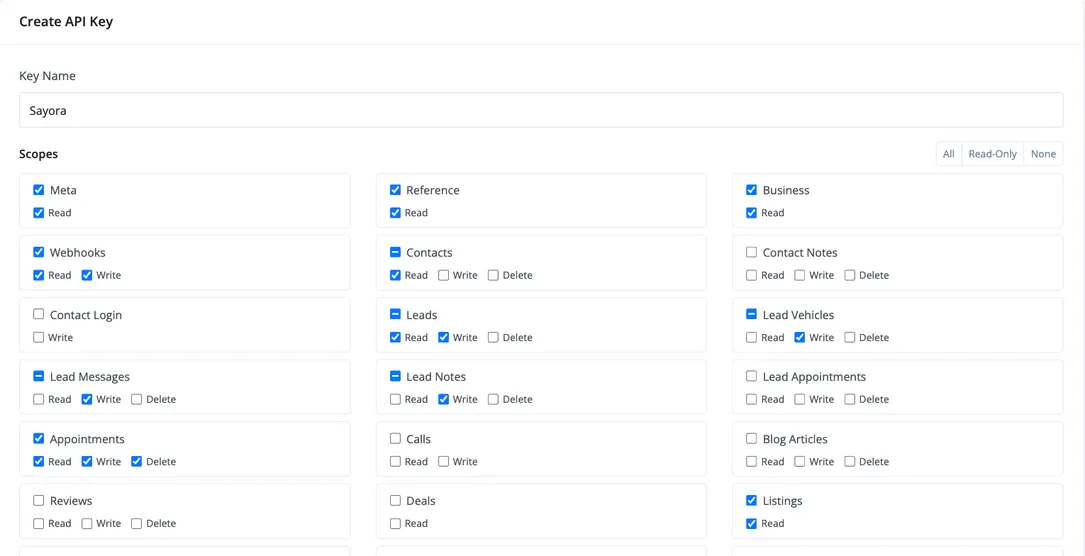Enable Write under Blog Articles
Image resolution: width=1085 pixels, height=556 pixels.
(x=799, y=461)
